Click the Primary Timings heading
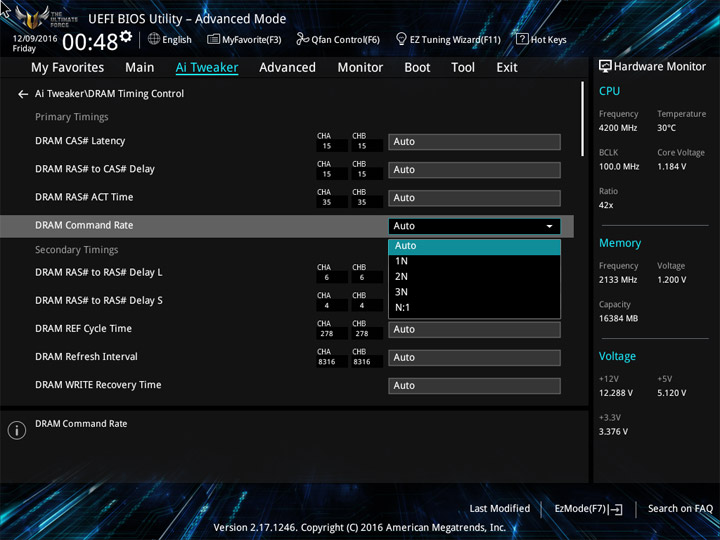 pyautogui.click(x=72, y=117)
